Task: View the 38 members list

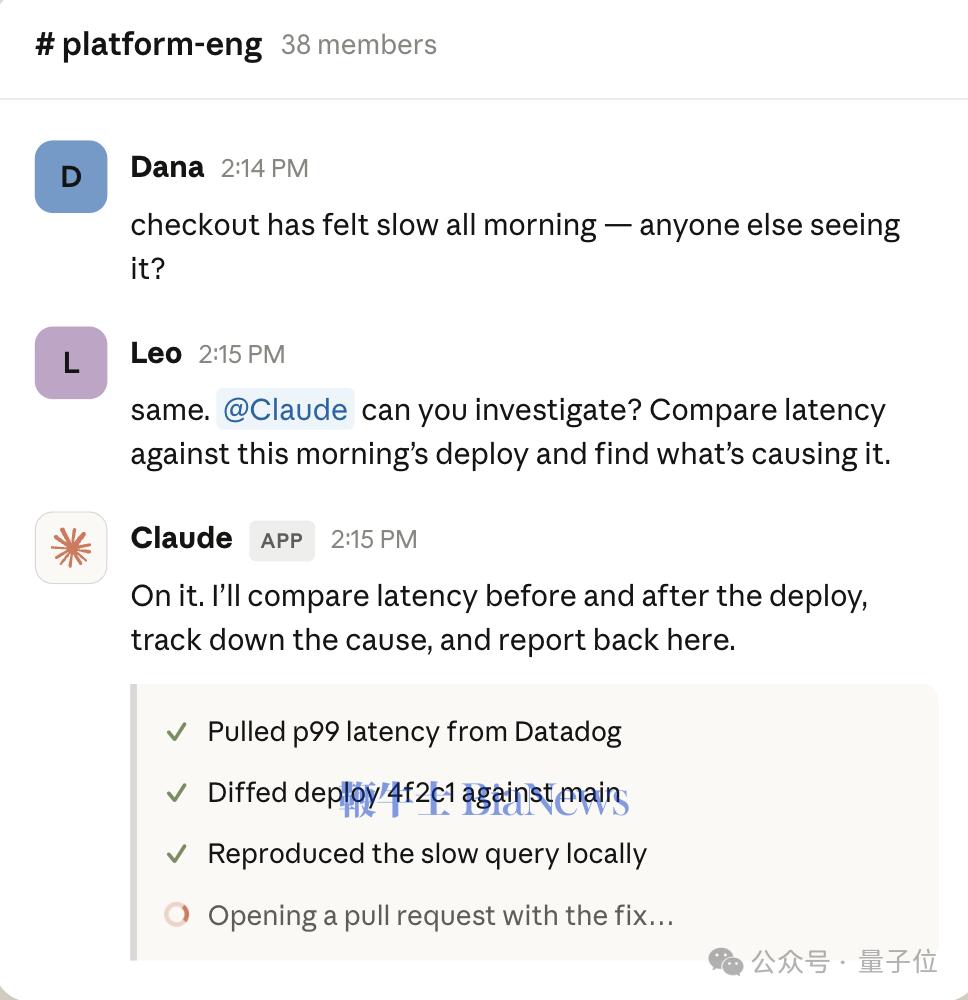Action: pos(359,45)
